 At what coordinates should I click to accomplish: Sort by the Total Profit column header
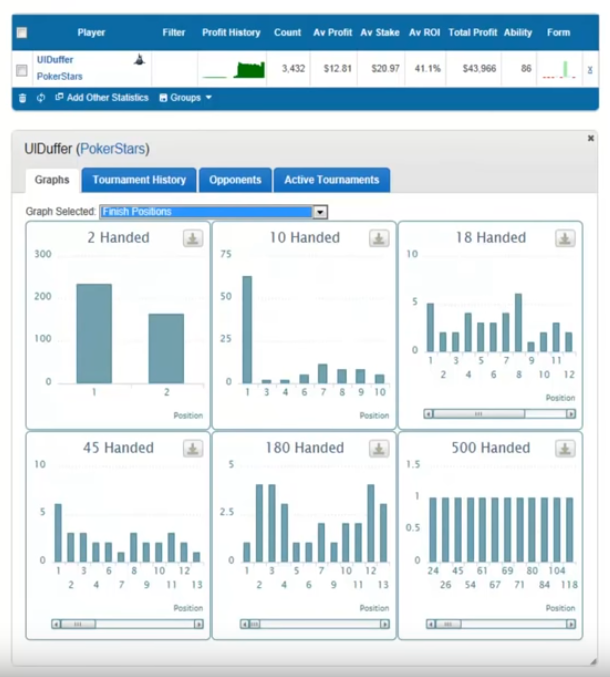(x=473, y=32)
